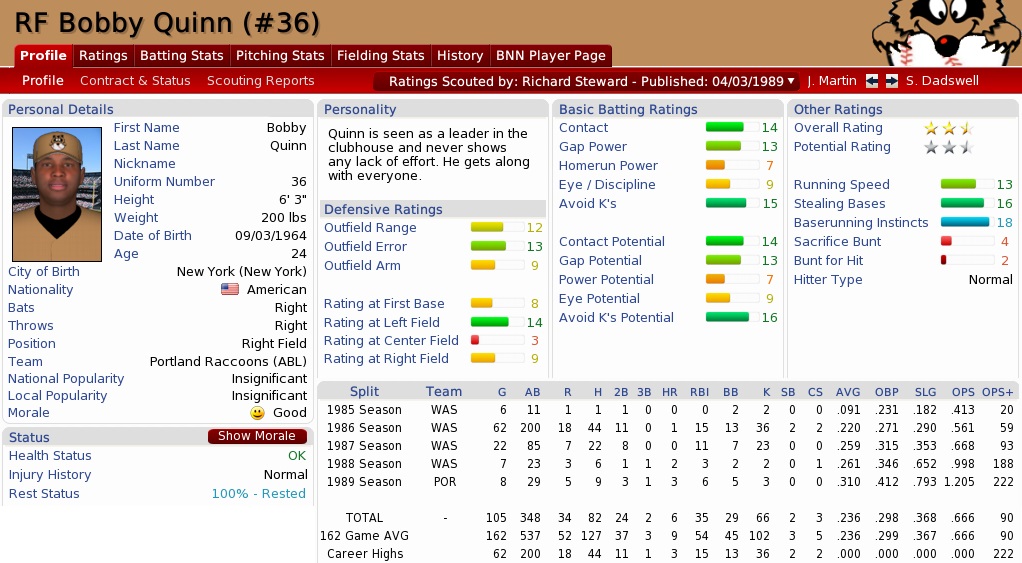The width and height of the screenshot is (1022, 563).
Task: Open the Scouting Reports subtab
Action: click(x=260, y=81)
